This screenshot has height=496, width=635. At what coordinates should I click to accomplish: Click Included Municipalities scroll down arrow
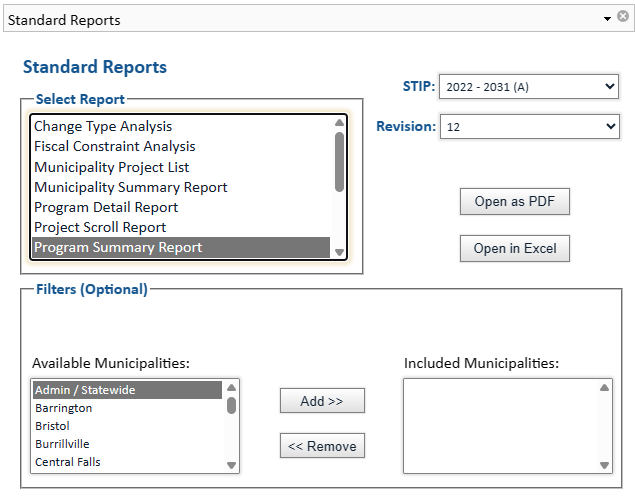pos(604,465)
